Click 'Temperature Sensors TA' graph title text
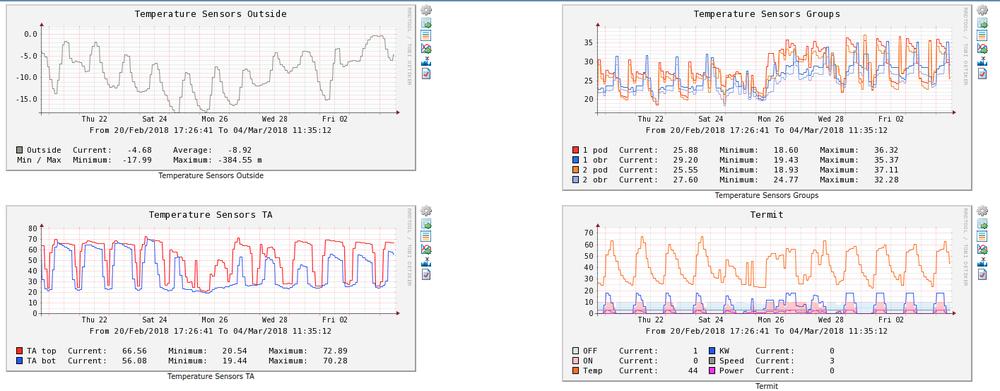Screen dimensions: 1000x391 tap(210, 214)
